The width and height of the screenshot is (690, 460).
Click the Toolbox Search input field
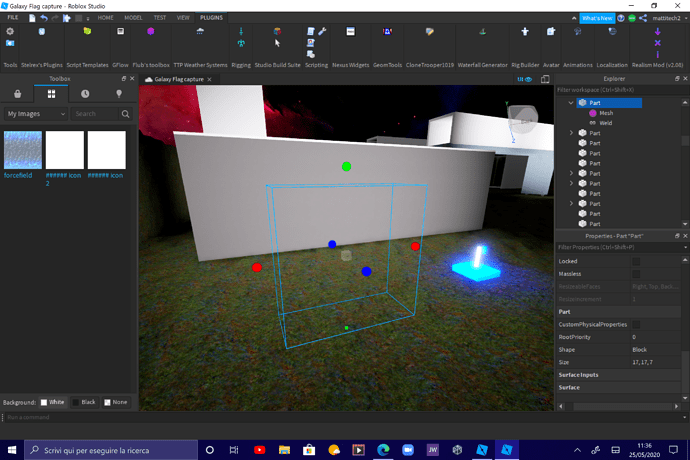point(95,114)
